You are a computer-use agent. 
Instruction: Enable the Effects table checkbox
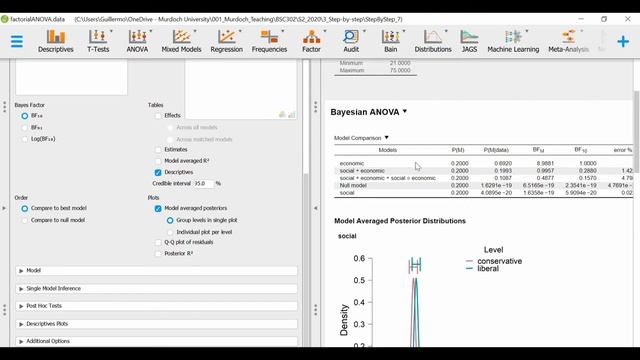pyautogui.click(x=158, y=116)
